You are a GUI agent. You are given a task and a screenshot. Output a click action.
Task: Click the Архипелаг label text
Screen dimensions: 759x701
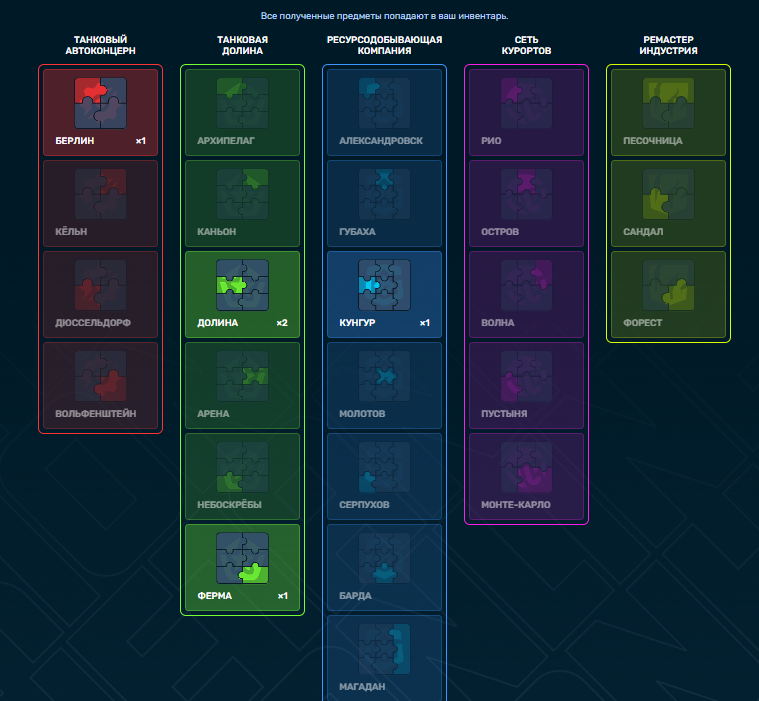point(226,141)
